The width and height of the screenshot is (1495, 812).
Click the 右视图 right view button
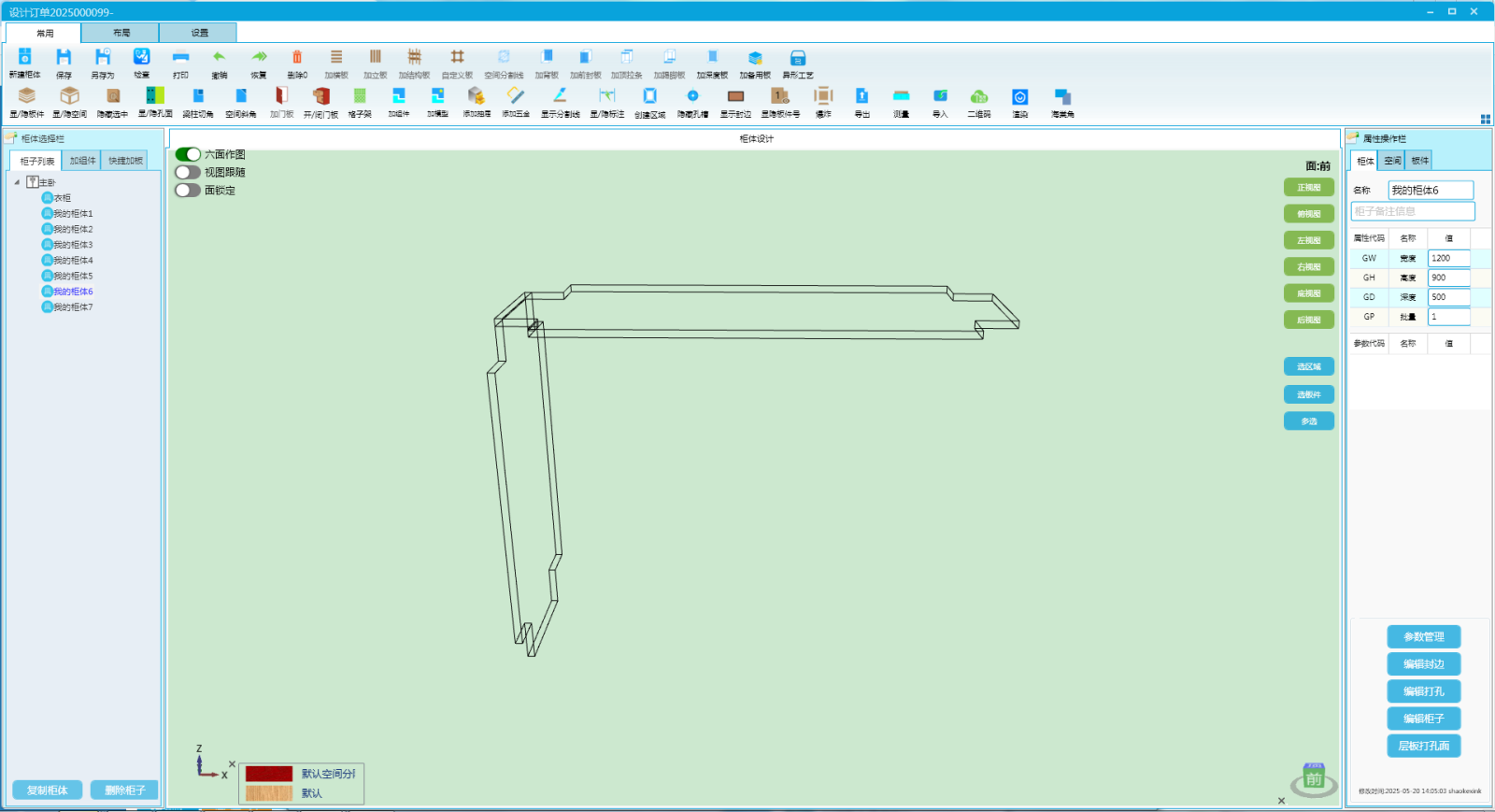1308,267
